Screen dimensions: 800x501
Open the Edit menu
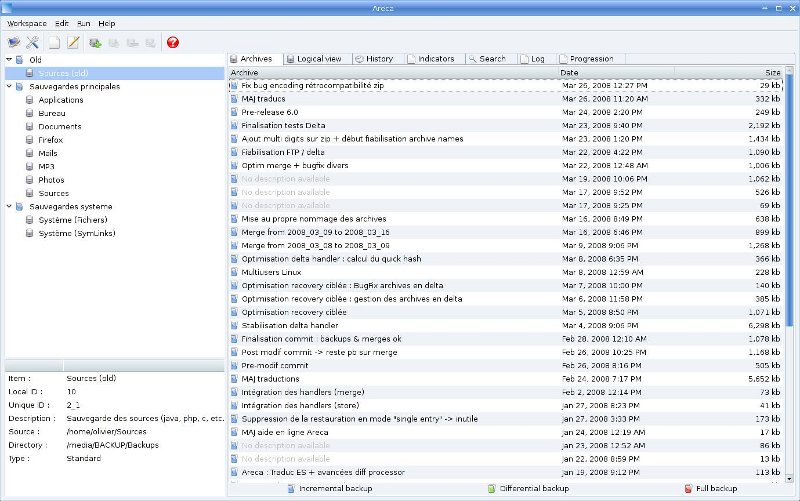(62, 23)
